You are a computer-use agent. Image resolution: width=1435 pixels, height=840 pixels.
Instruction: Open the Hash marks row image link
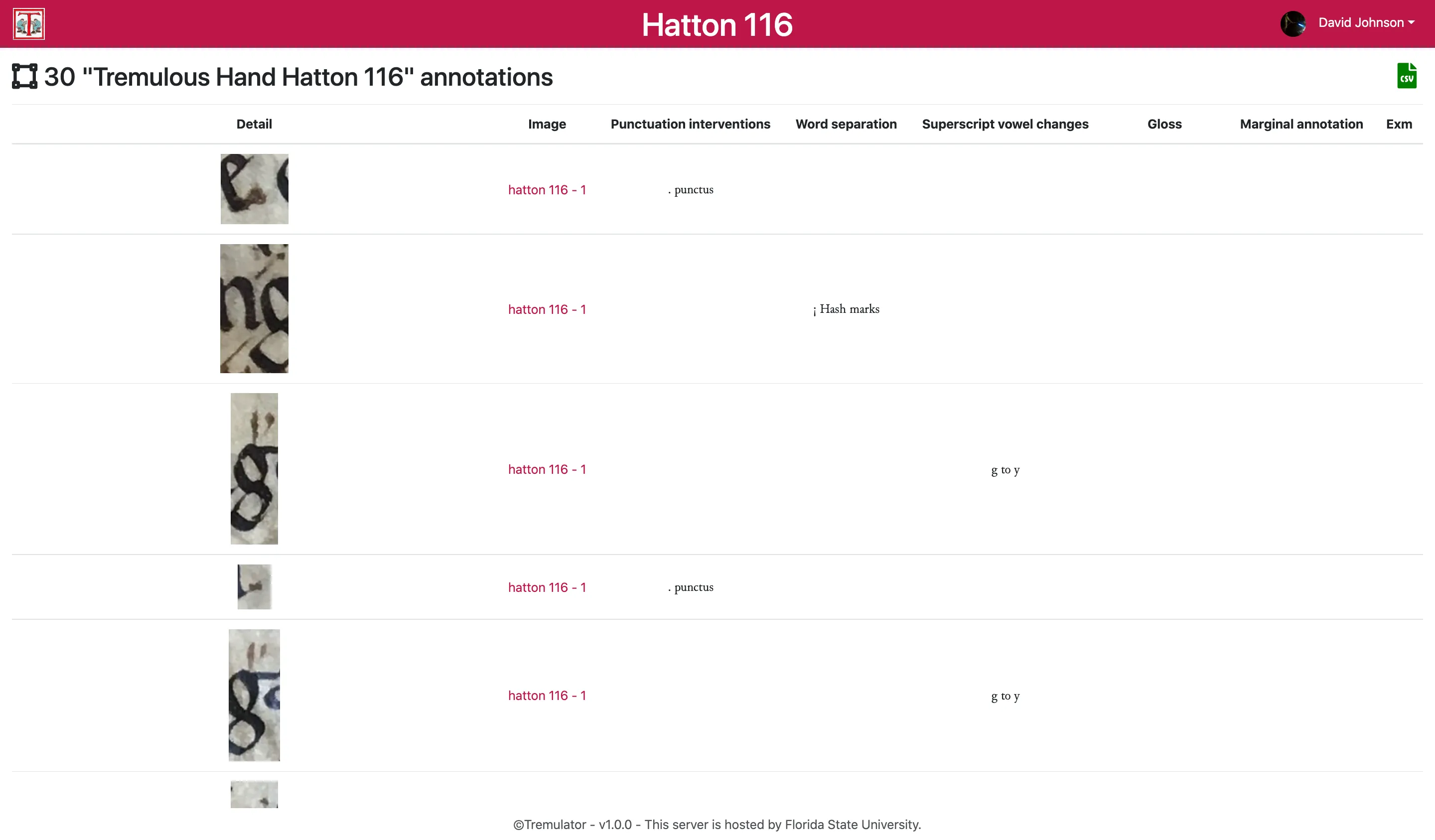click(x=547, y=309)
